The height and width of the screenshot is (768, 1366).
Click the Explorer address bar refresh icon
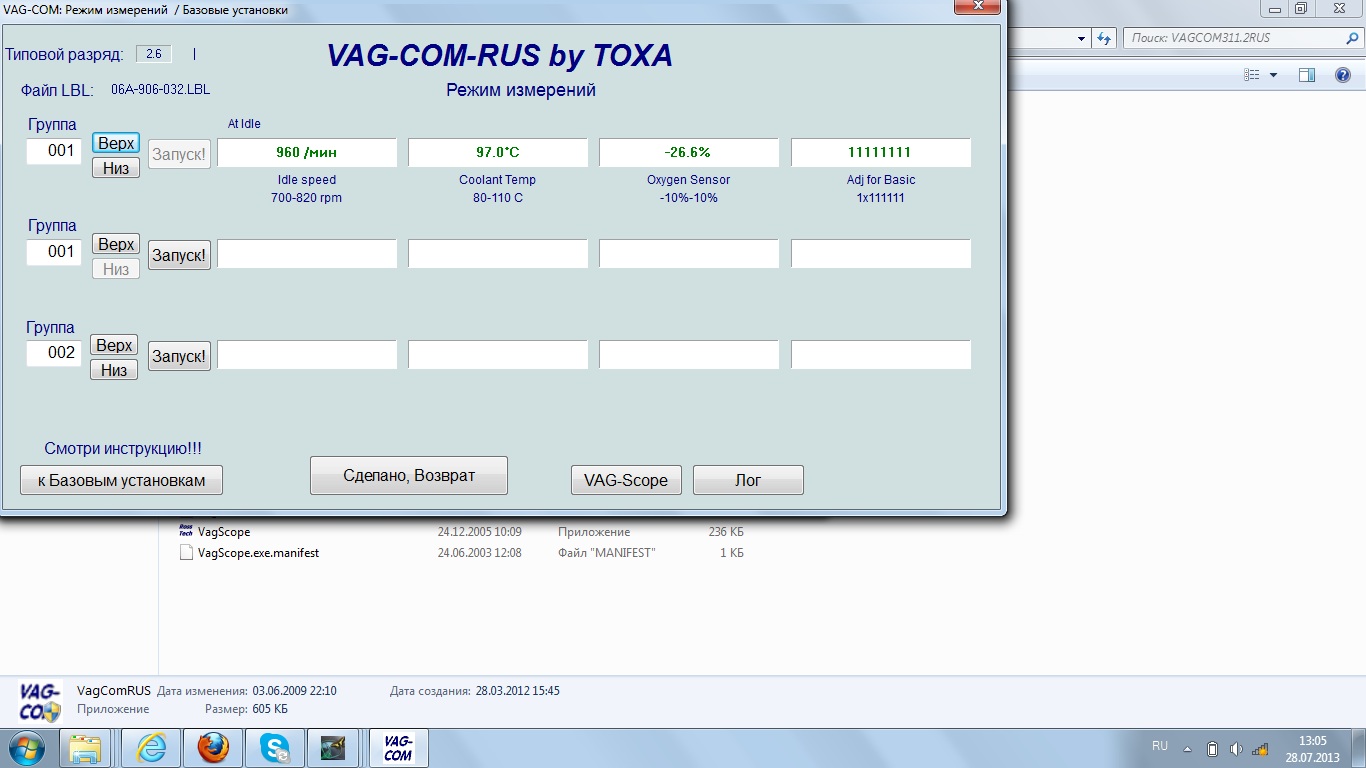(1104, 38)
